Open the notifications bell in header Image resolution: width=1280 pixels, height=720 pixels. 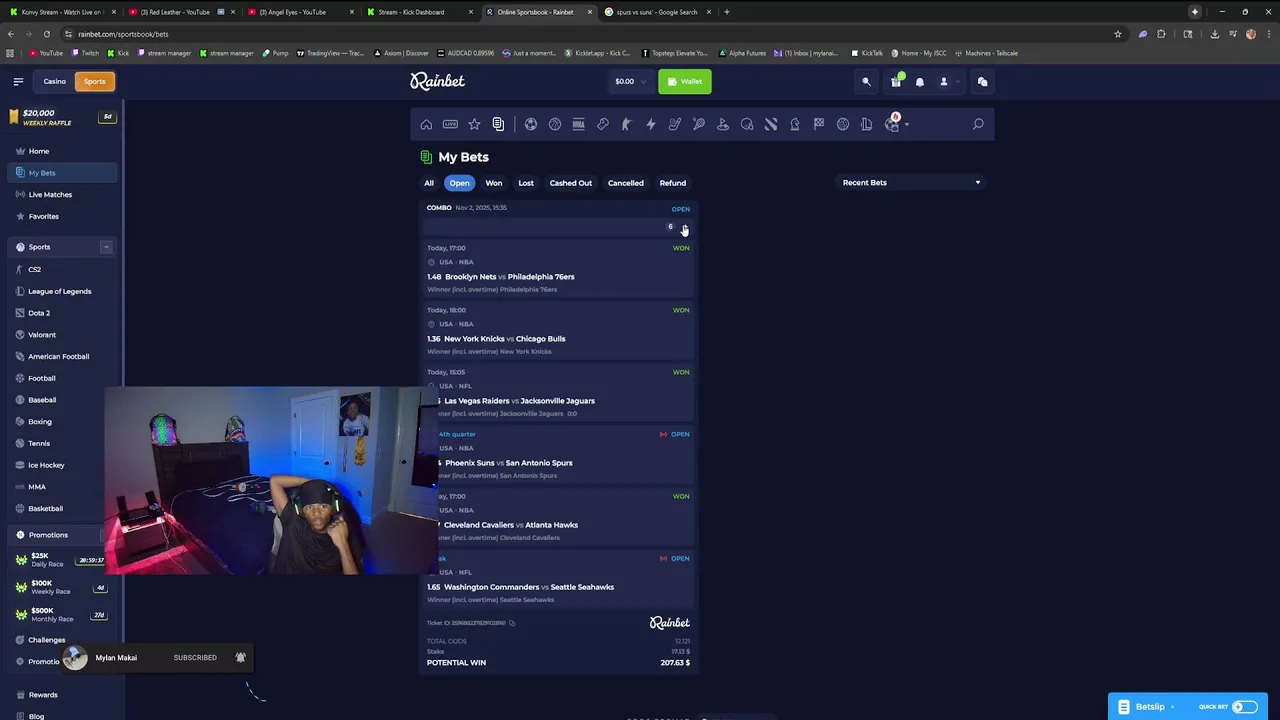point(920,81)
